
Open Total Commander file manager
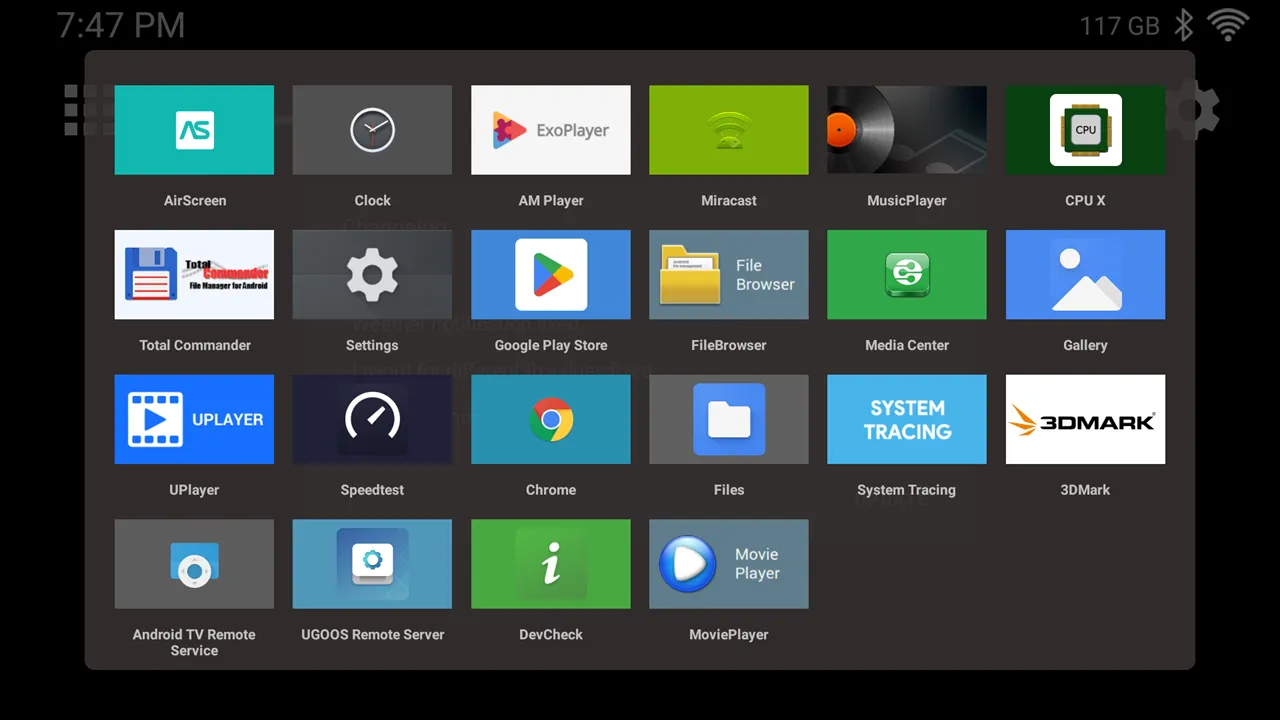[x=194, y=275]
